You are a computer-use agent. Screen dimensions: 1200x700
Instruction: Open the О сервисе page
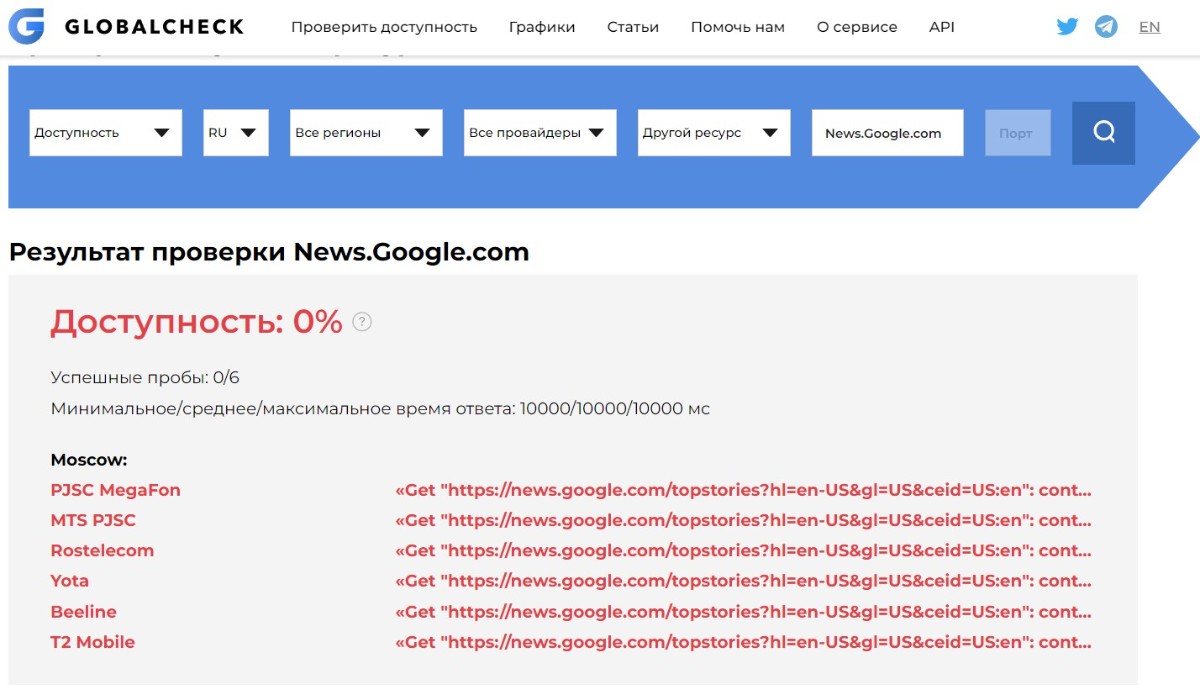[857, 27]
